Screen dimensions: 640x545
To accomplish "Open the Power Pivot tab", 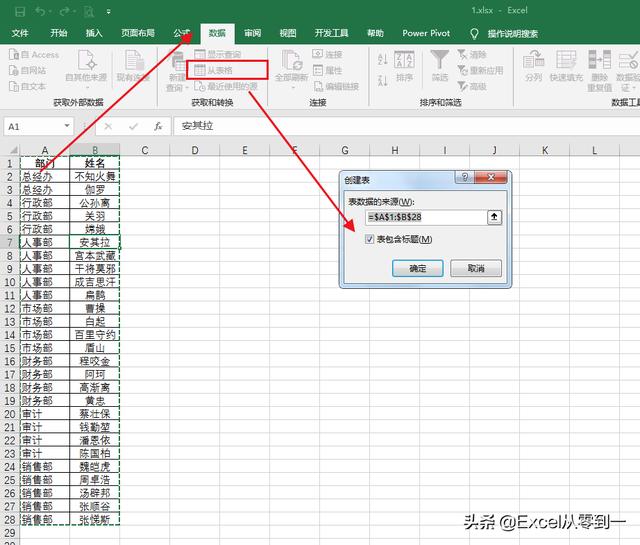I will click(x=426, y=33).
